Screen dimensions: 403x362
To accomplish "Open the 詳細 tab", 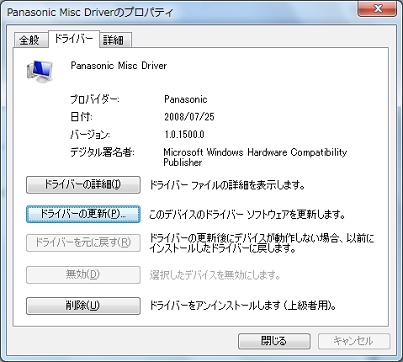I will [114, 40].
